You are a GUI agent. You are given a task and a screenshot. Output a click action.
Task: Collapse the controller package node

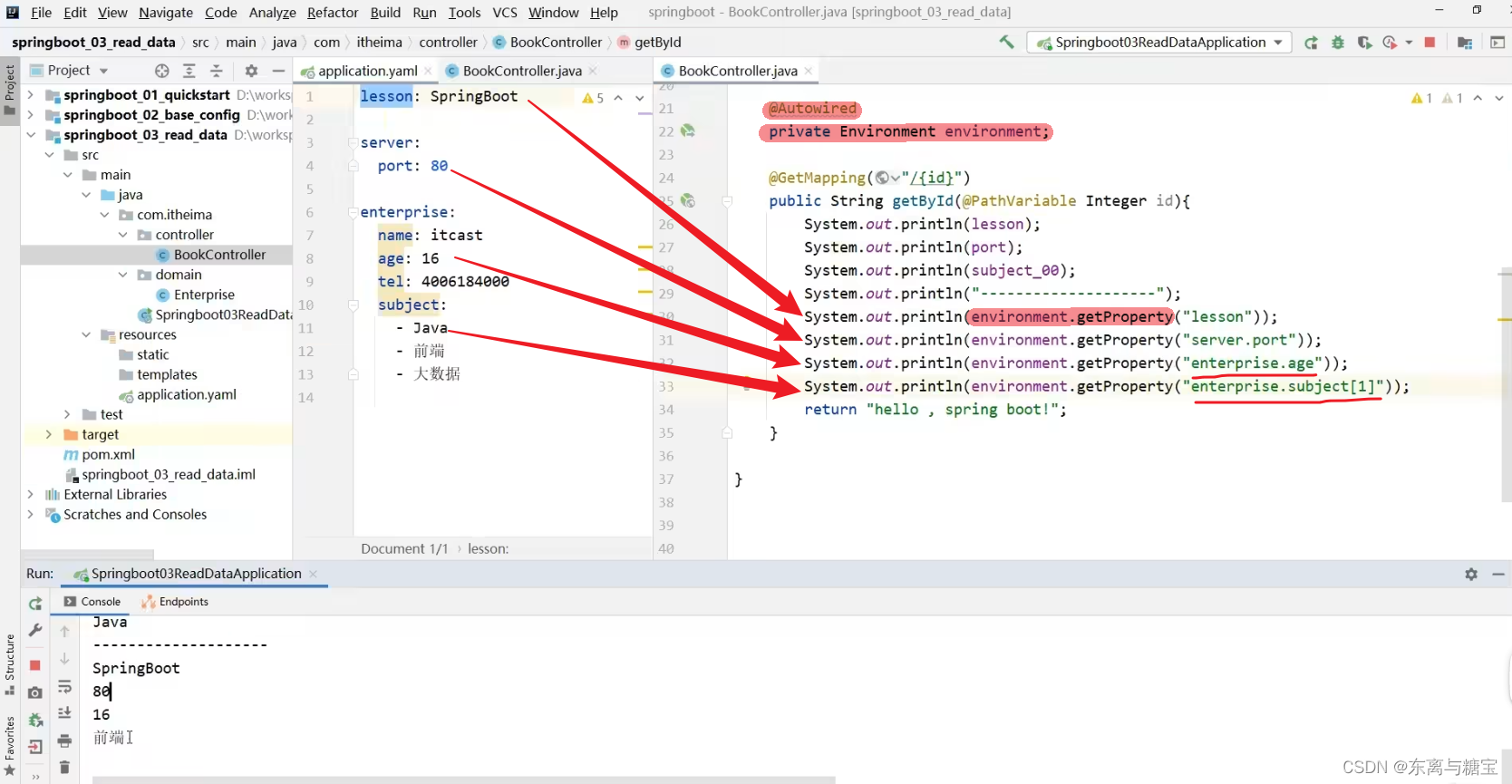pos(122,235)
